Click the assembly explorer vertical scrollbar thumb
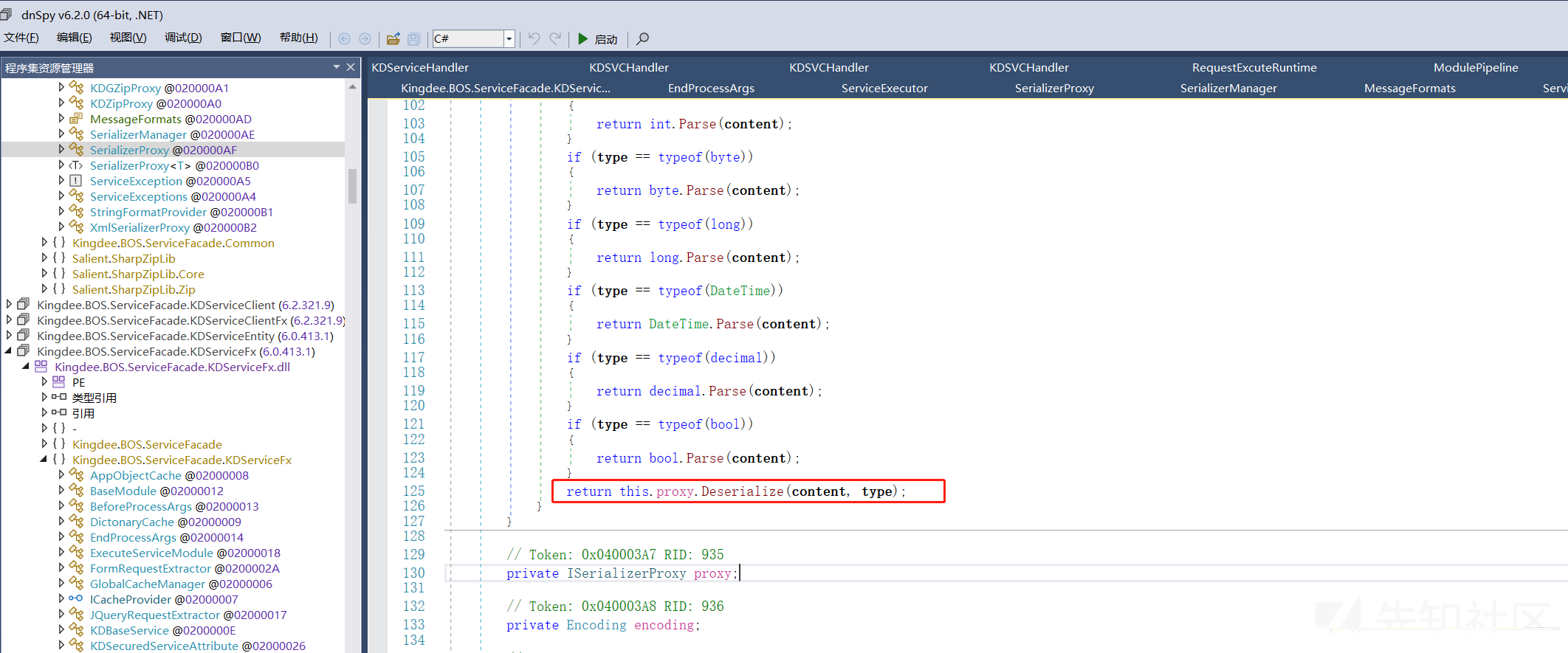1568x653 pixels. (352, 185)
